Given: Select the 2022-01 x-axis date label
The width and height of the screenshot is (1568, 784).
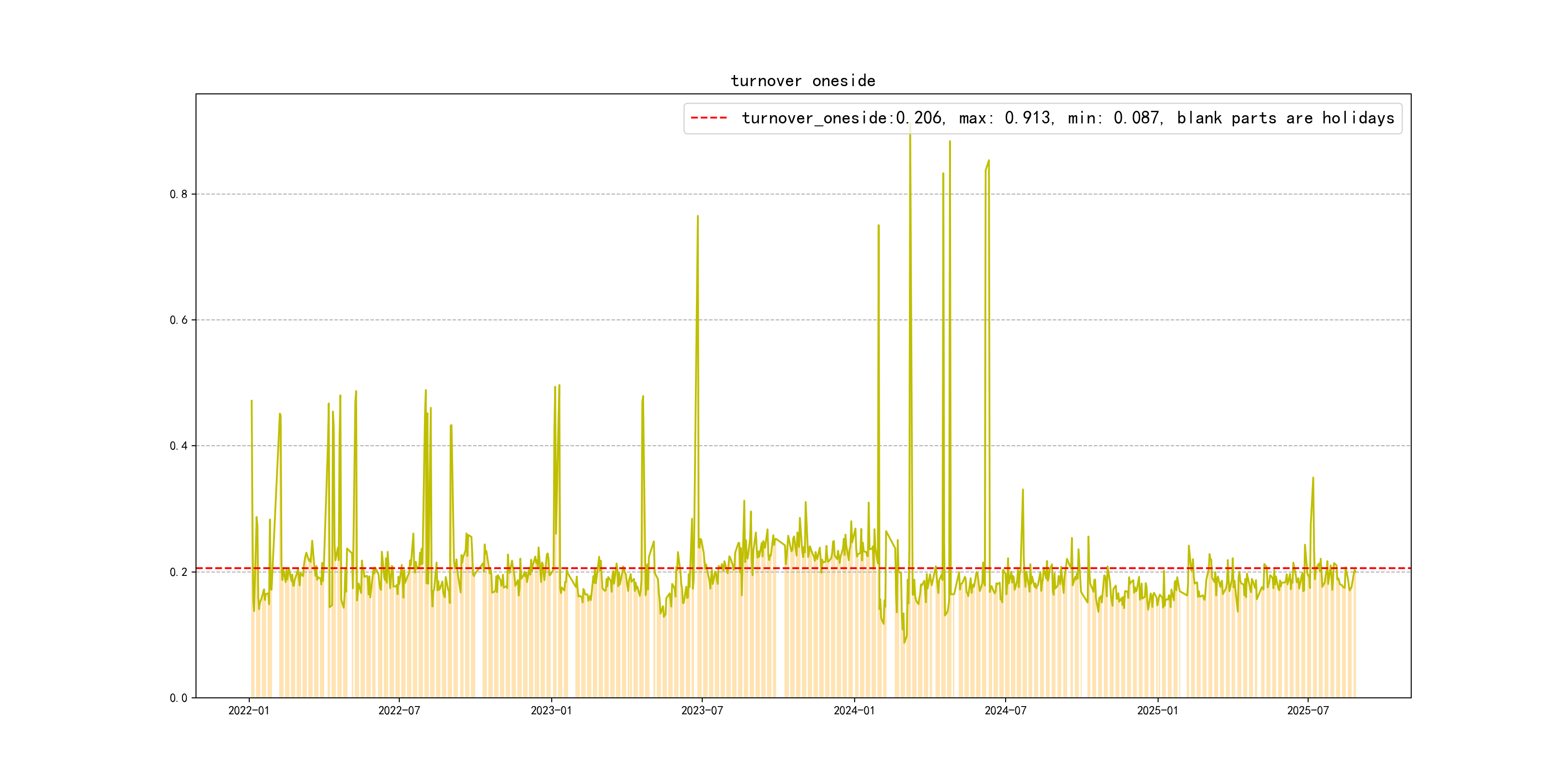Looking at the screenshot, I should point(248,711).
